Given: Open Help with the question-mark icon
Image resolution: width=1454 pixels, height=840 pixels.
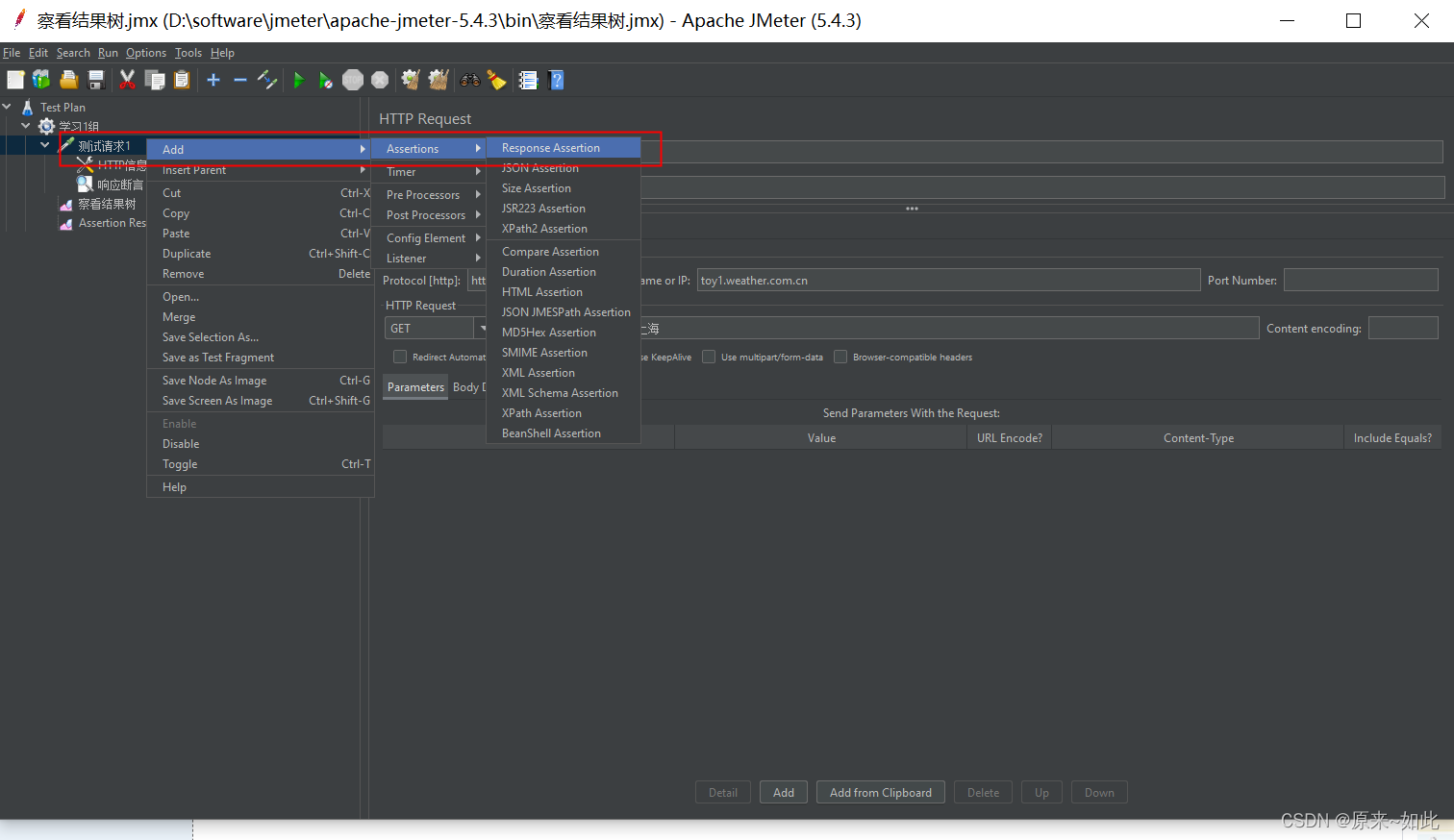Looking at the screenshot, I should (556, 80).
